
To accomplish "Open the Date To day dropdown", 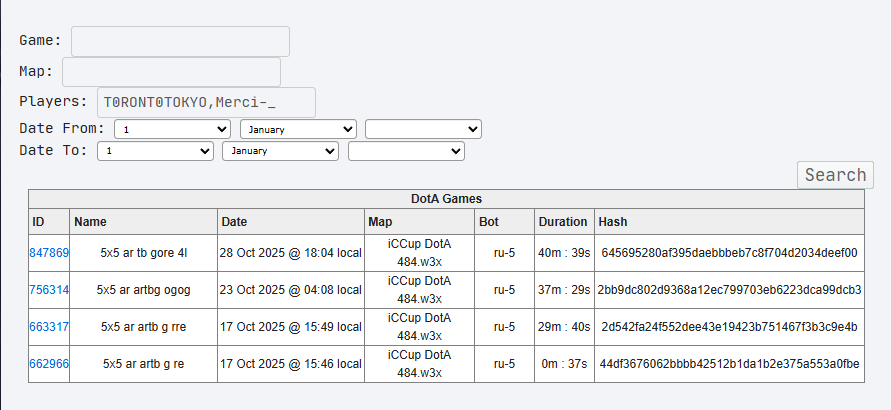I will pos(156,151).
